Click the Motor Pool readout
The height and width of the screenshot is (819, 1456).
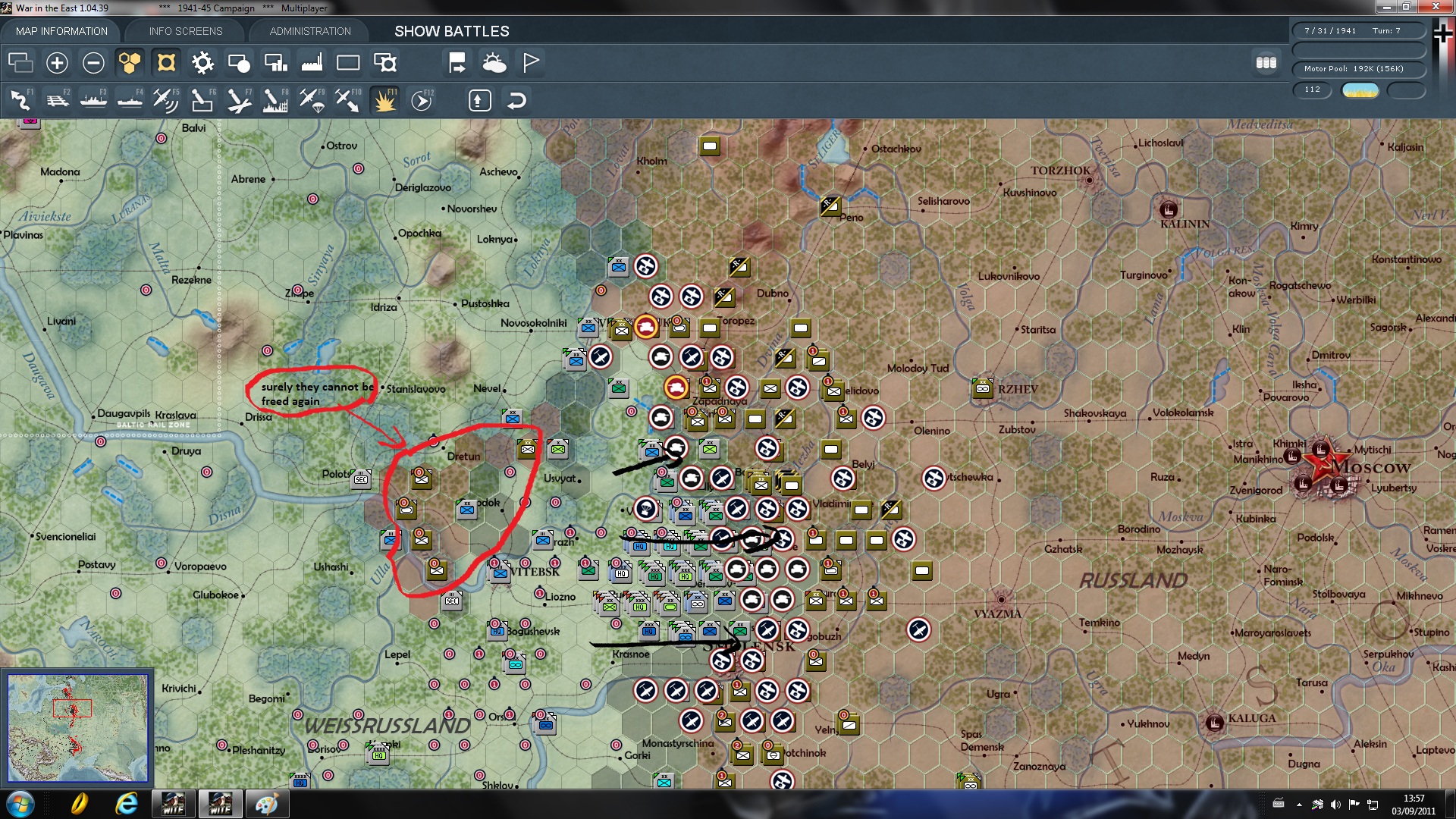coord(1359,69)
